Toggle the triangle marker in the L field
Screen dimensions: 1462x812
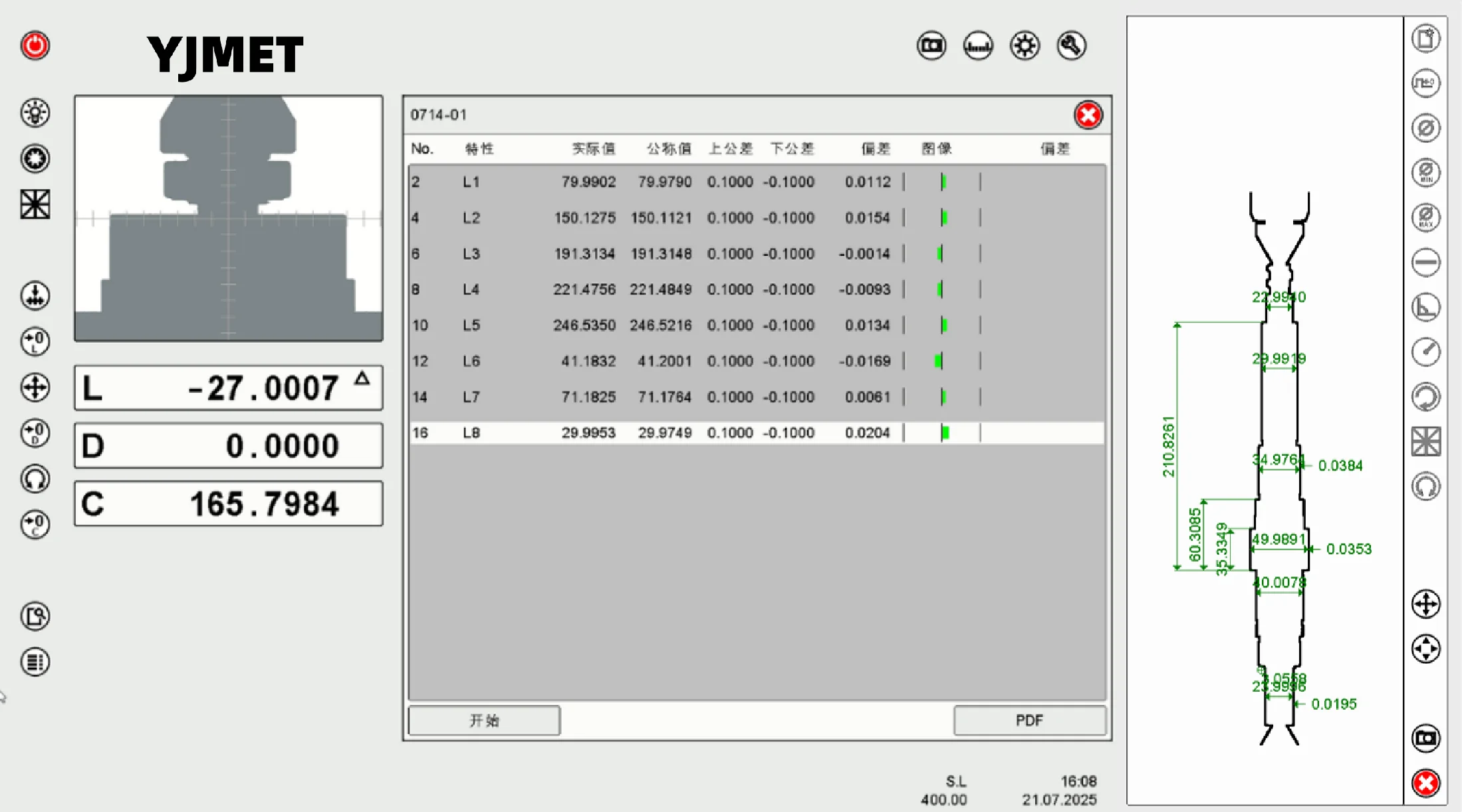click(x=362, y=379)
